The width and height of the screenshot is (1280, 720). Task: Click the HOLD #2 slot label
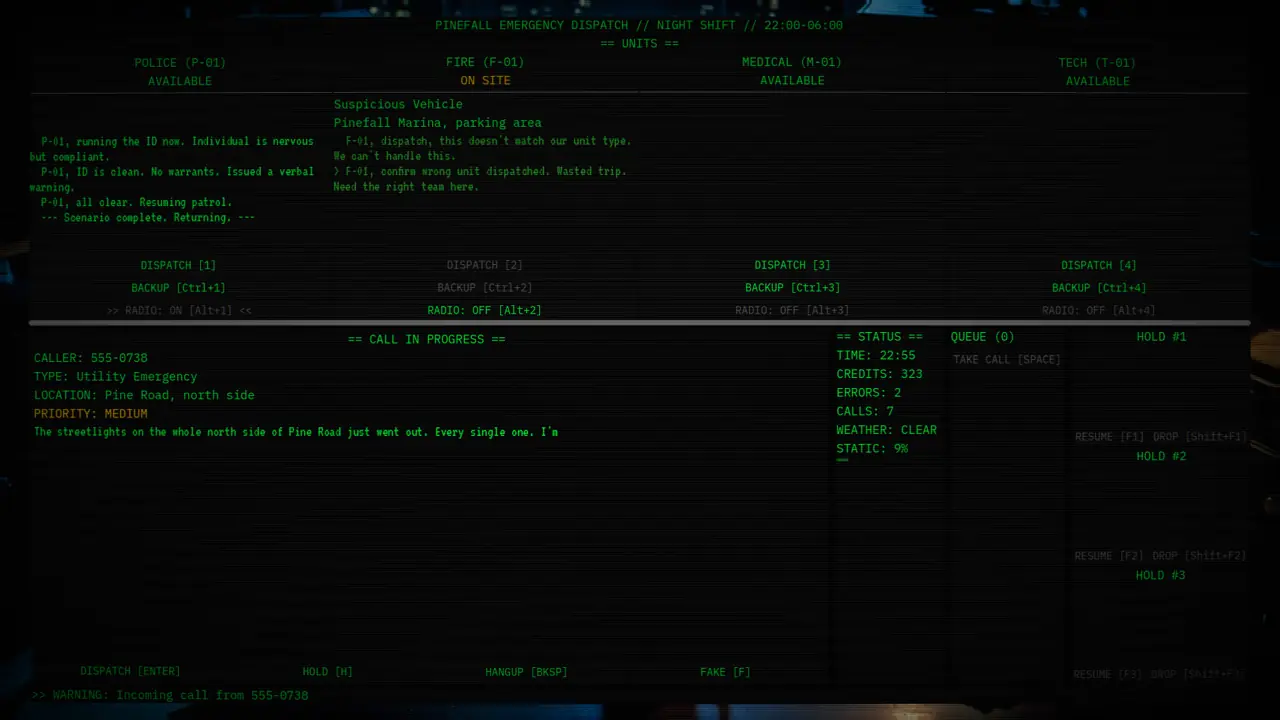[x=1161, y=456]
